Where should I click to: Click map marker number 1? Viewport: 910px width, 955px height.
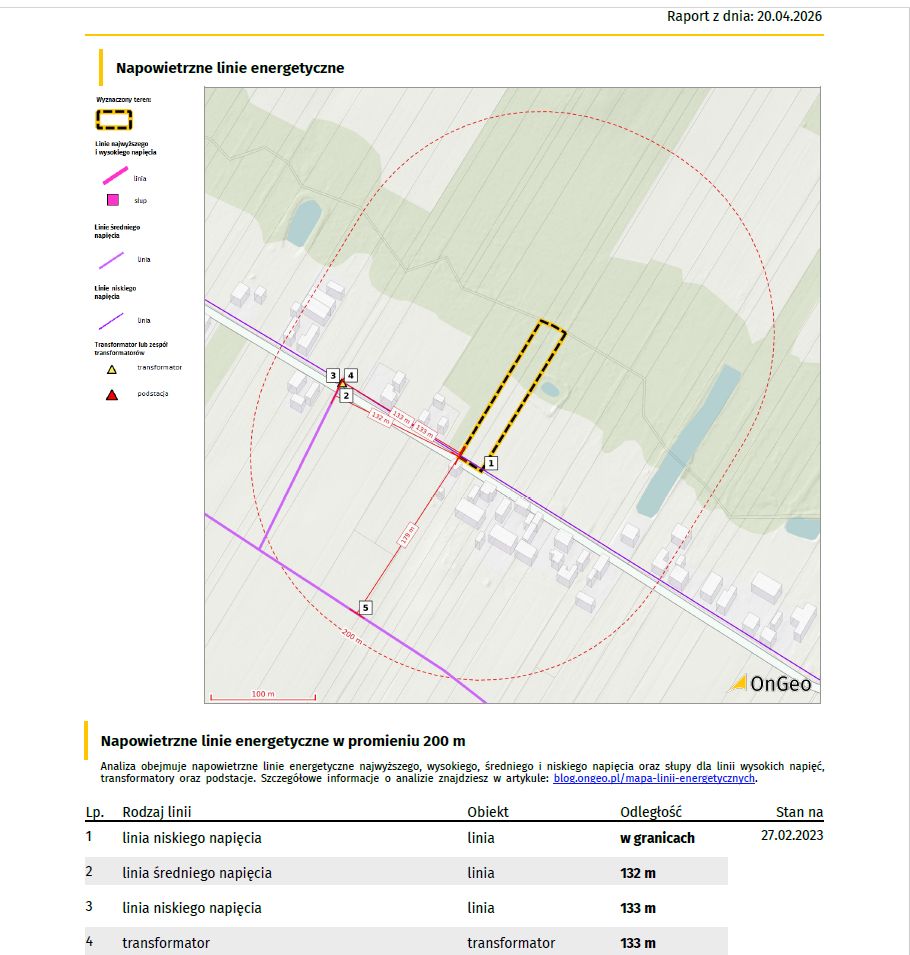[491, 463]
